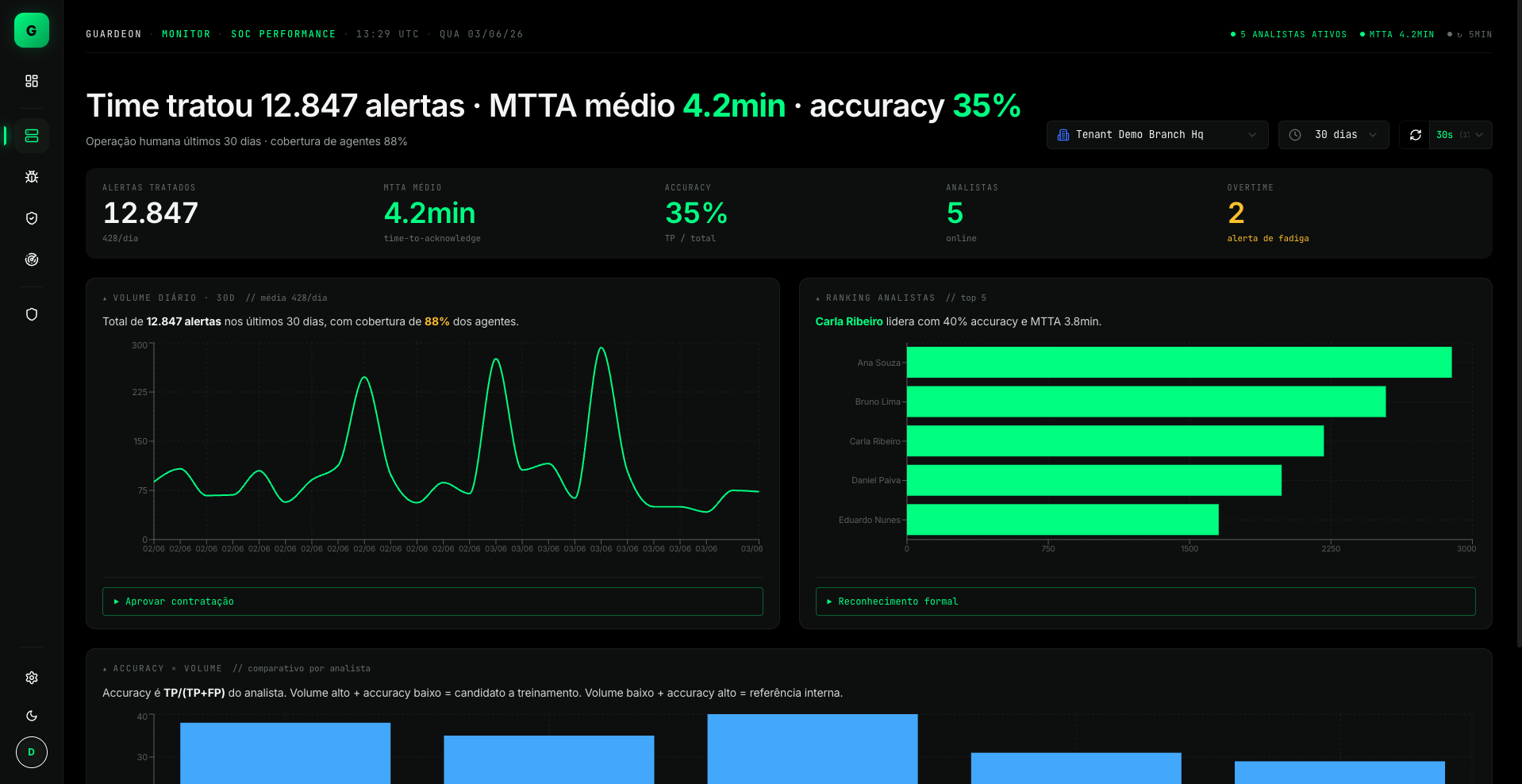Click GUARDEON breadcrumb

click(113, 34)
